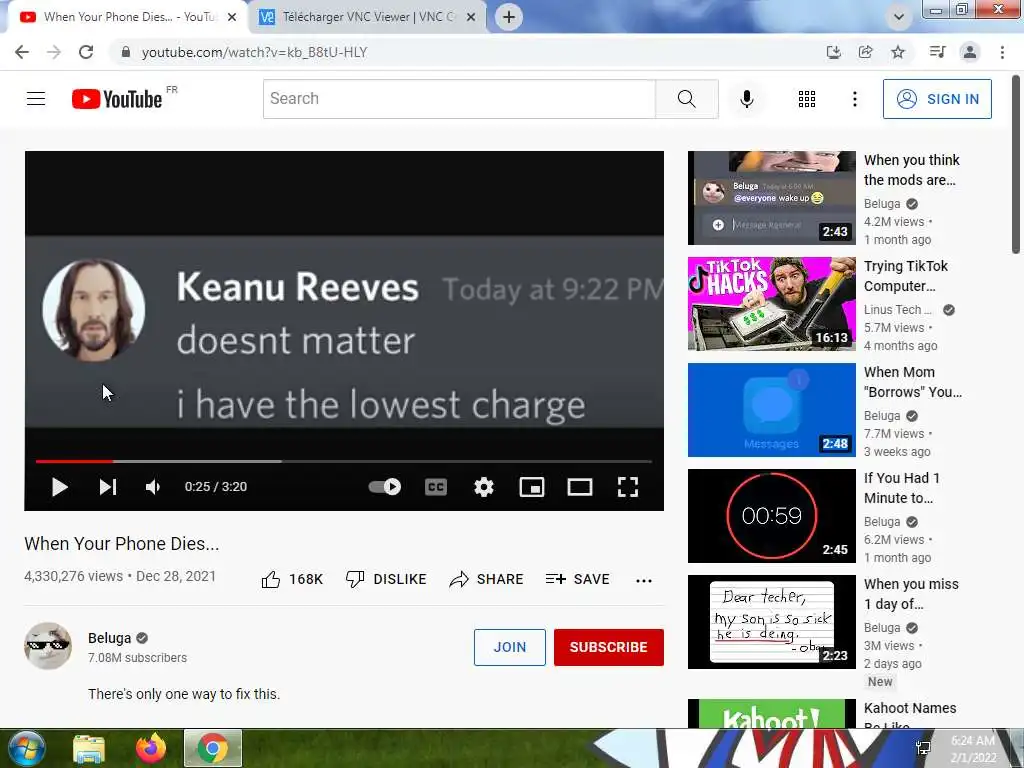Close the YouTube tab
1024x768 pixels.
(x=232, y=17)
